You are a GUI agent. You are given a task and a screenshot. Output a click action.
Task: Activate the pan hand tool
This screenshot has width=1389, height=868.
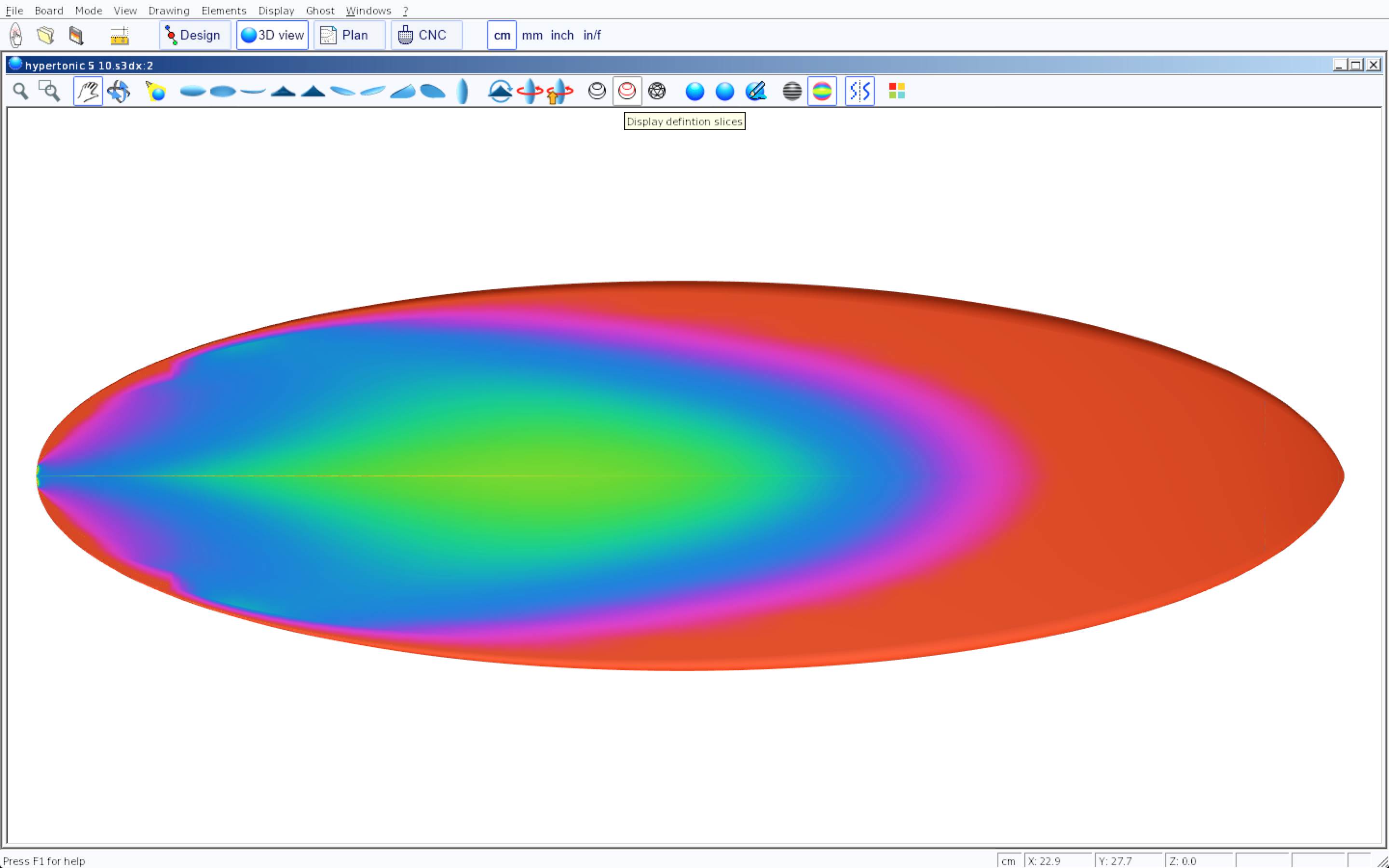88,91
